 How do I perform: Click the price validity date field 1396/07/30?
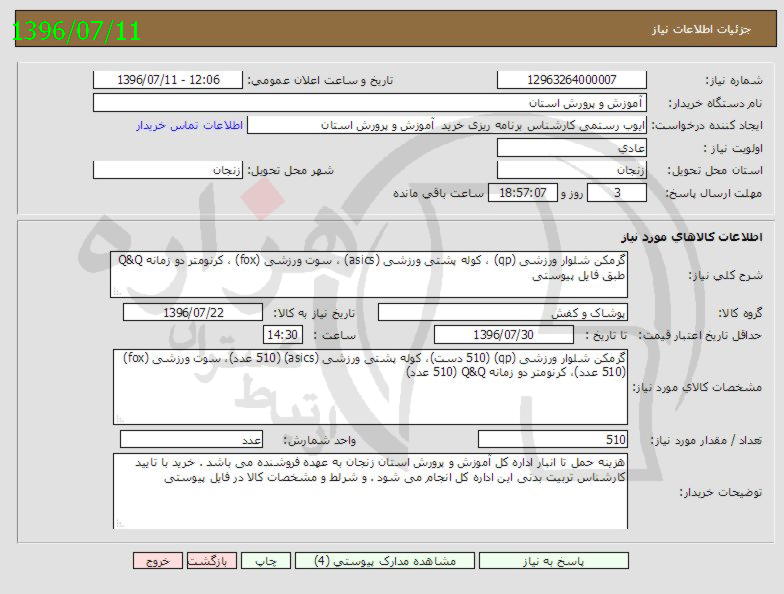click(504, 335)
